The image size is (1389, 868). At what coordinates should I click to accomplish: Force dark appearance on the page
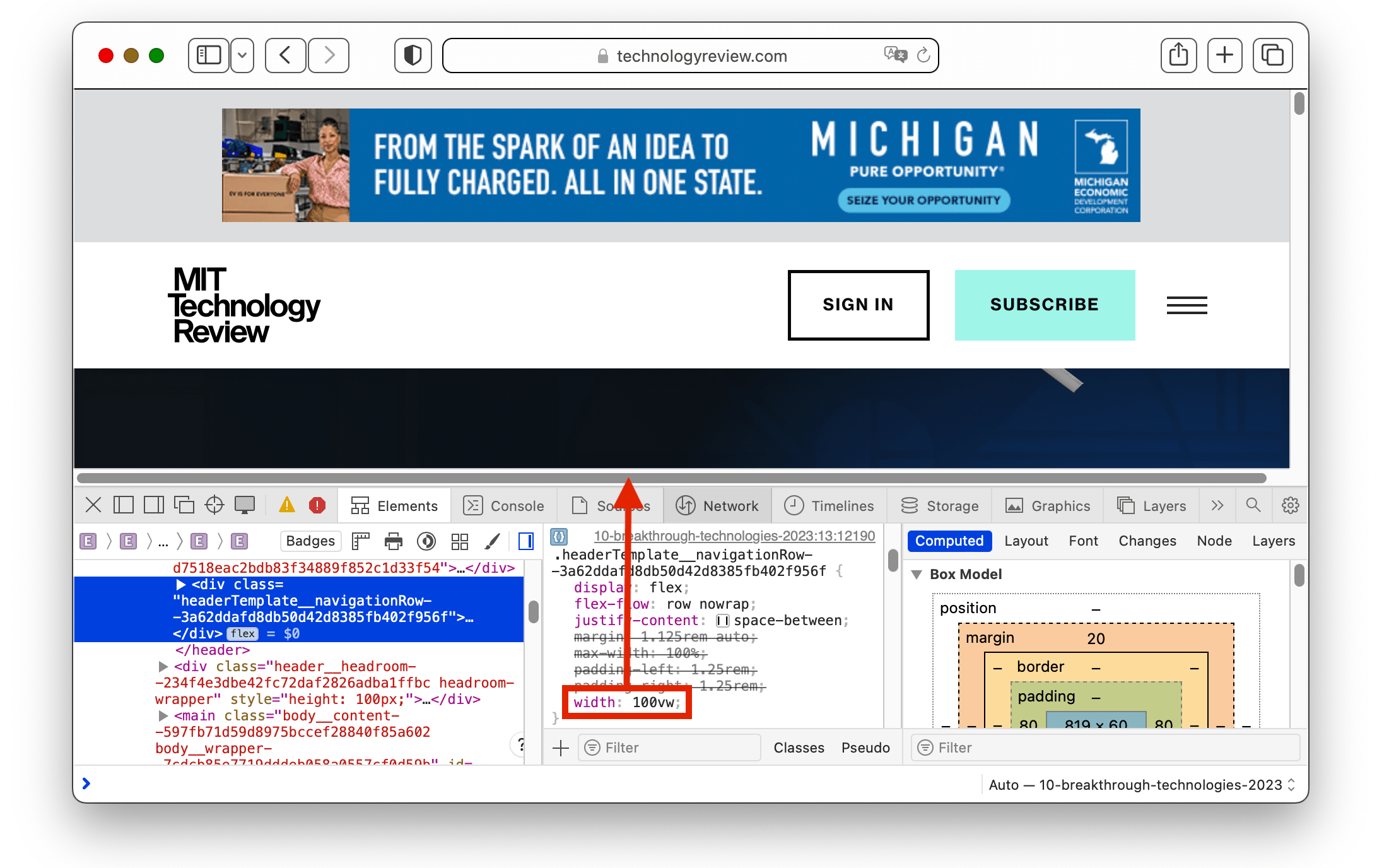(426, 541)
